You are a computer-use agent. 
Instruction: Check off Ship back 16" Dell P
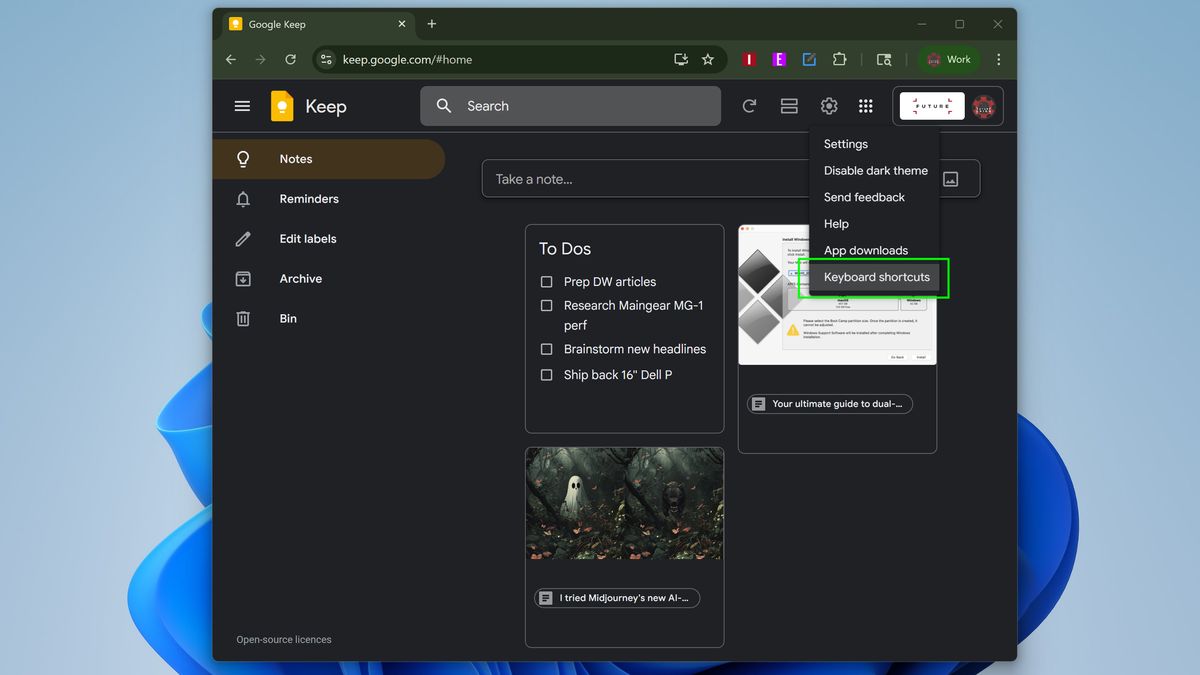[547, 375]
